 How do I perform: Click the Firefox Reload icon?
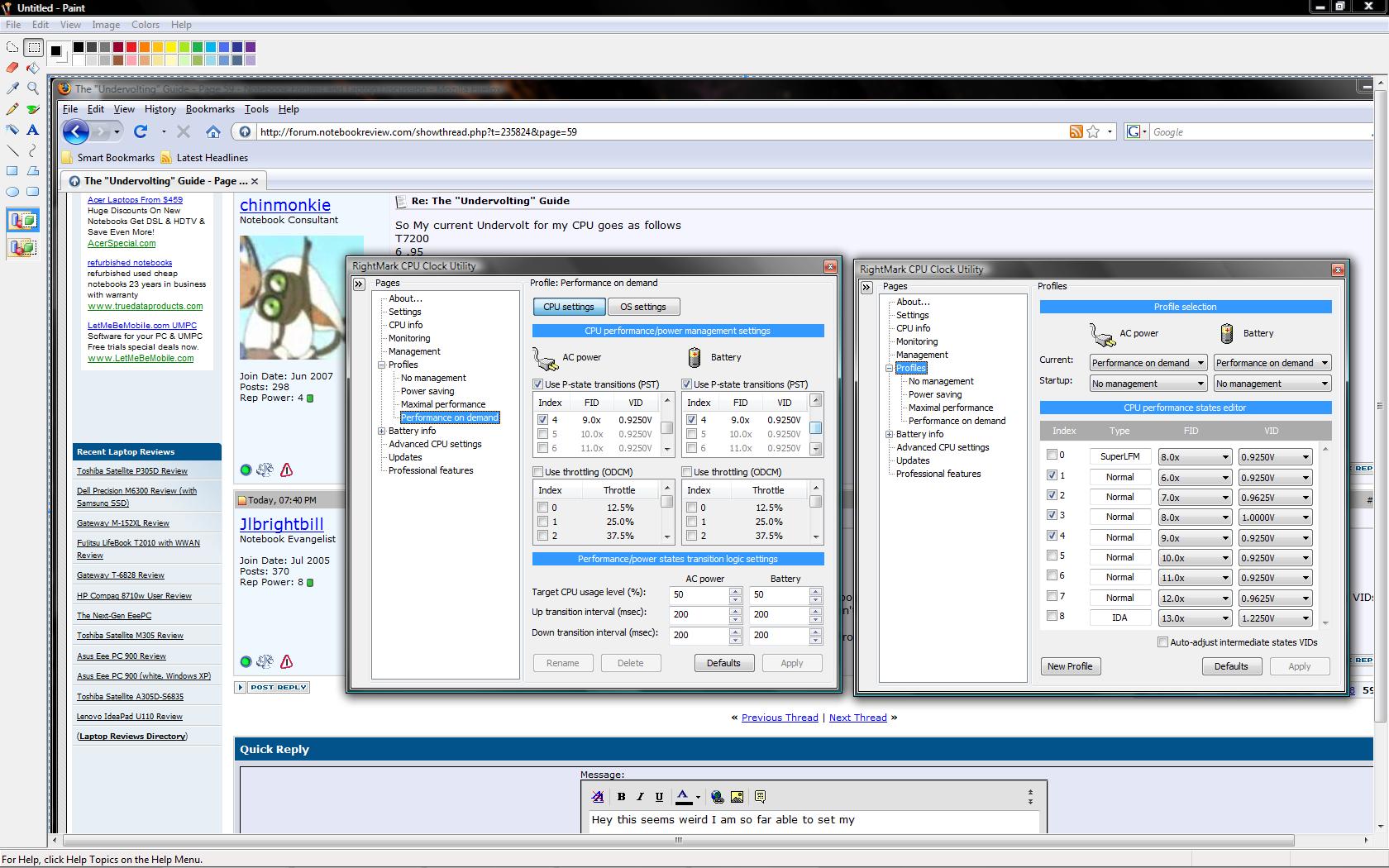141,131
